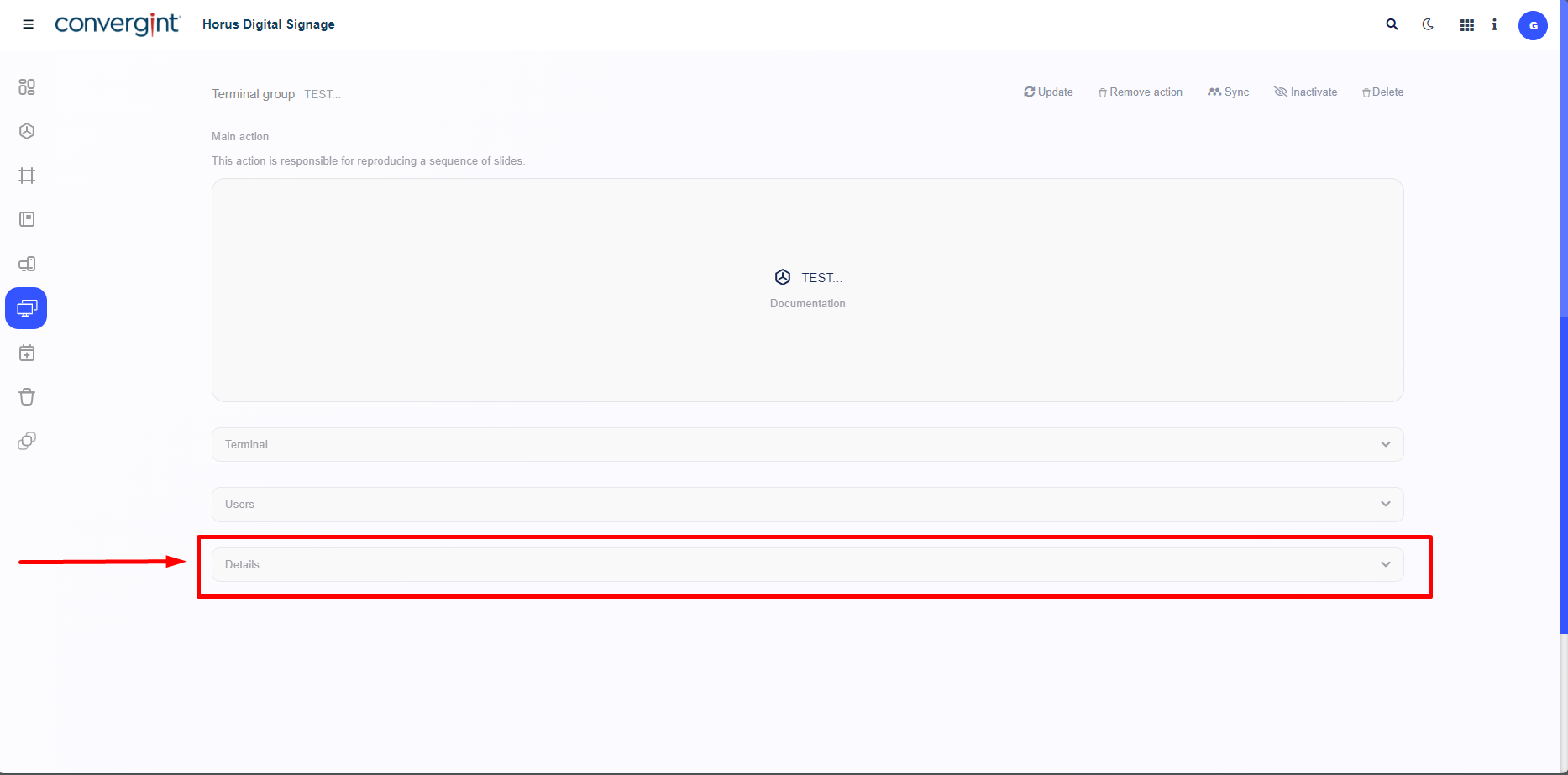Screen dimensions: 1568x775
Task: Expand the Terminal section
Action: (x=807, y=444)
